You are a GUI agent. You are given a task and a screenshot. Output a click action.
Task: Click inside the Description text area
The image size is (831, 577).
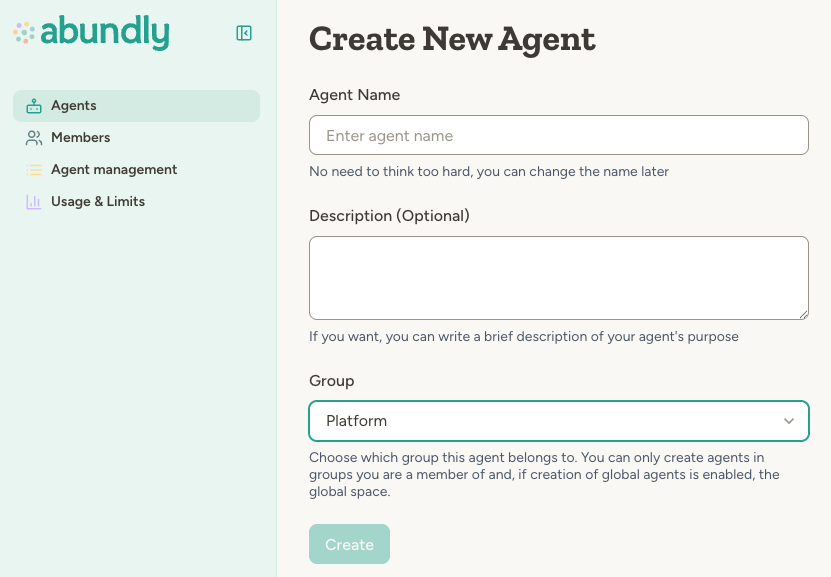click(559, 275)
